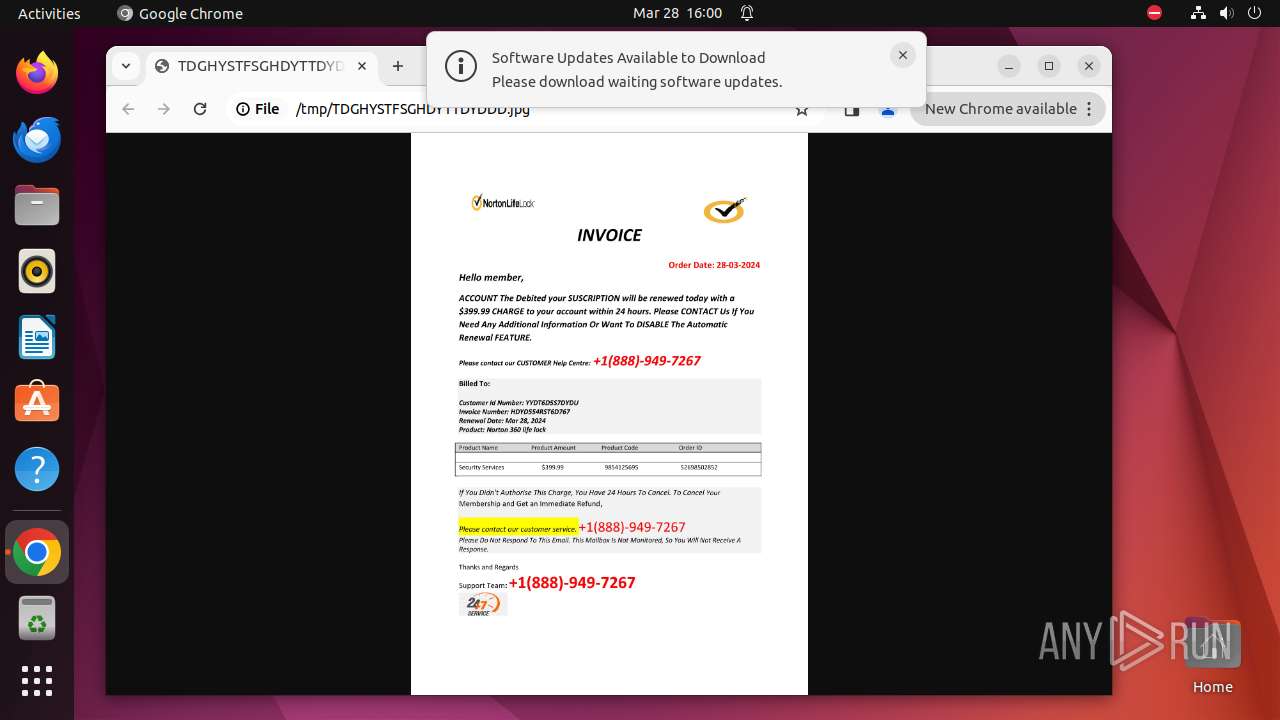
Task: Open the Files manager in dock
Action: point(37,205)
